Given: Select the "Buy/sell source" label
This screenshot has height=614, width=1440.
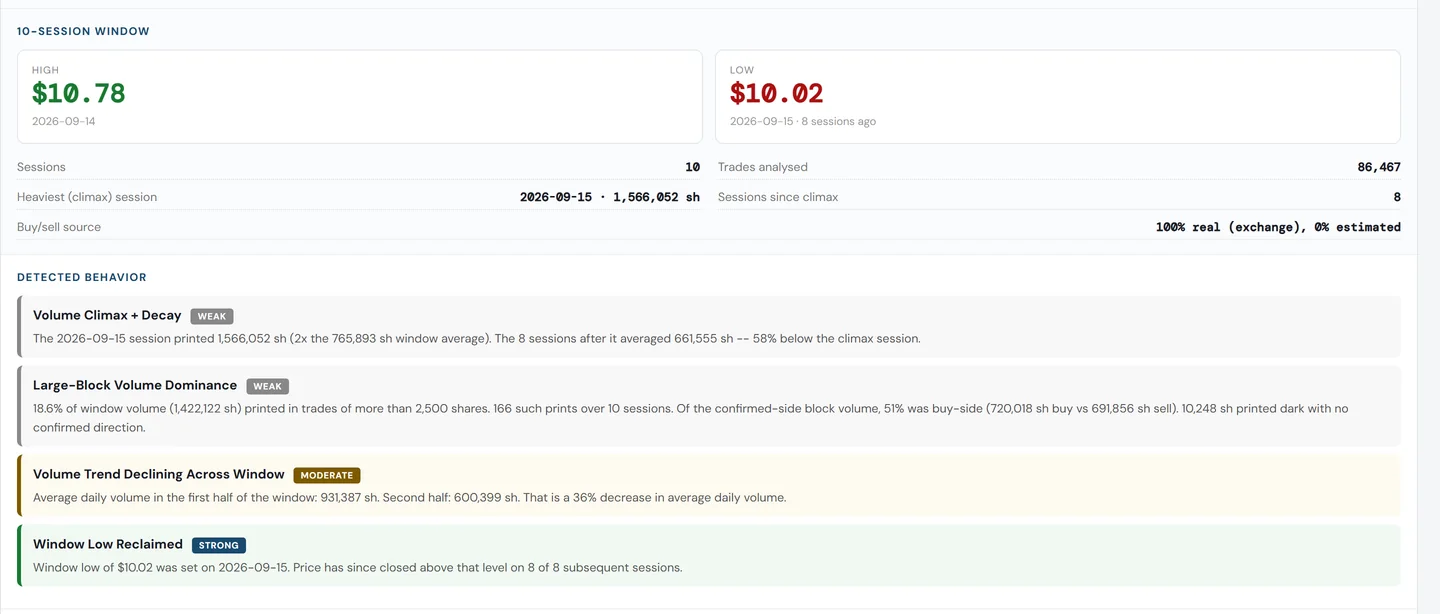Looking at the screenshot, I should pyautogui.click(x=59, y=227).
